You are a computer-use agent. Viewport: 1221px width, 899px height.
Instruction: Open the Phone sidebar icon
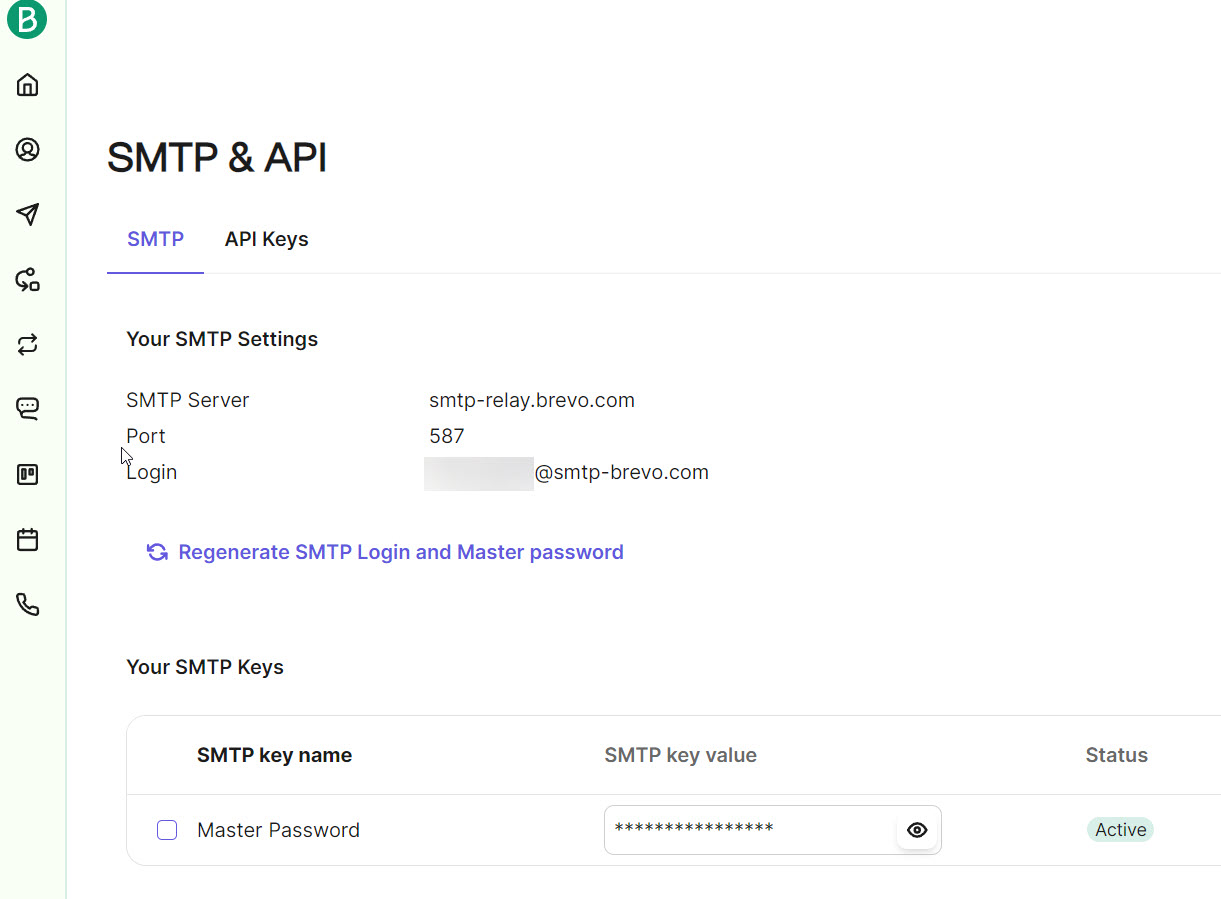coord(28,604)
